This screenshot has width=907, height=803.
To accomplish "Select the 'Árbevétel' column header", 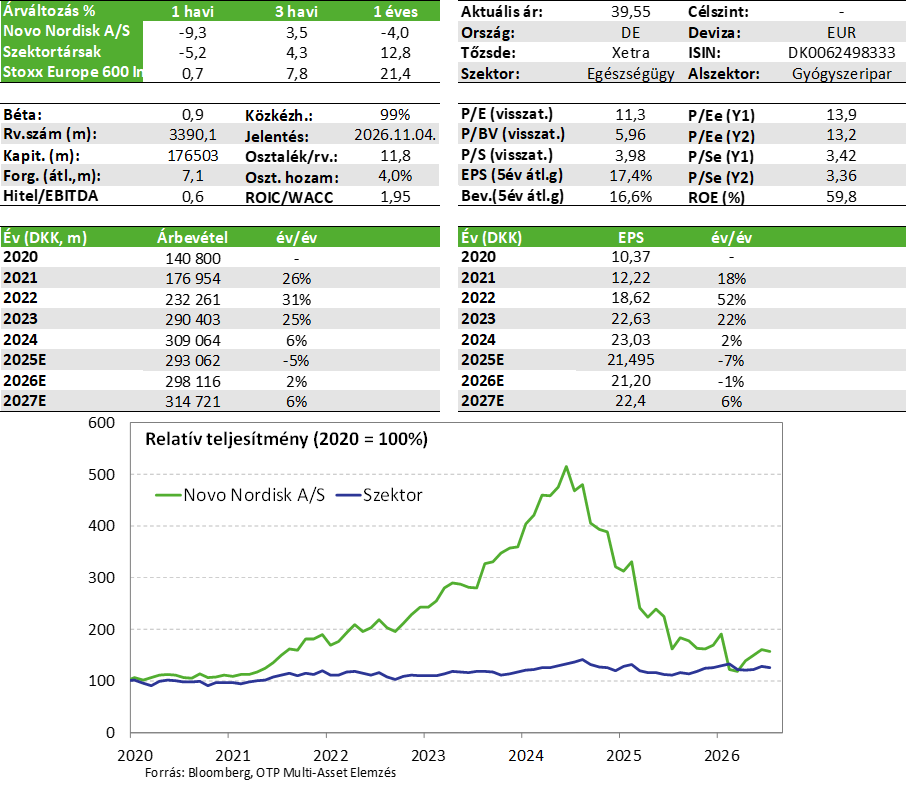I will (193, 238).
